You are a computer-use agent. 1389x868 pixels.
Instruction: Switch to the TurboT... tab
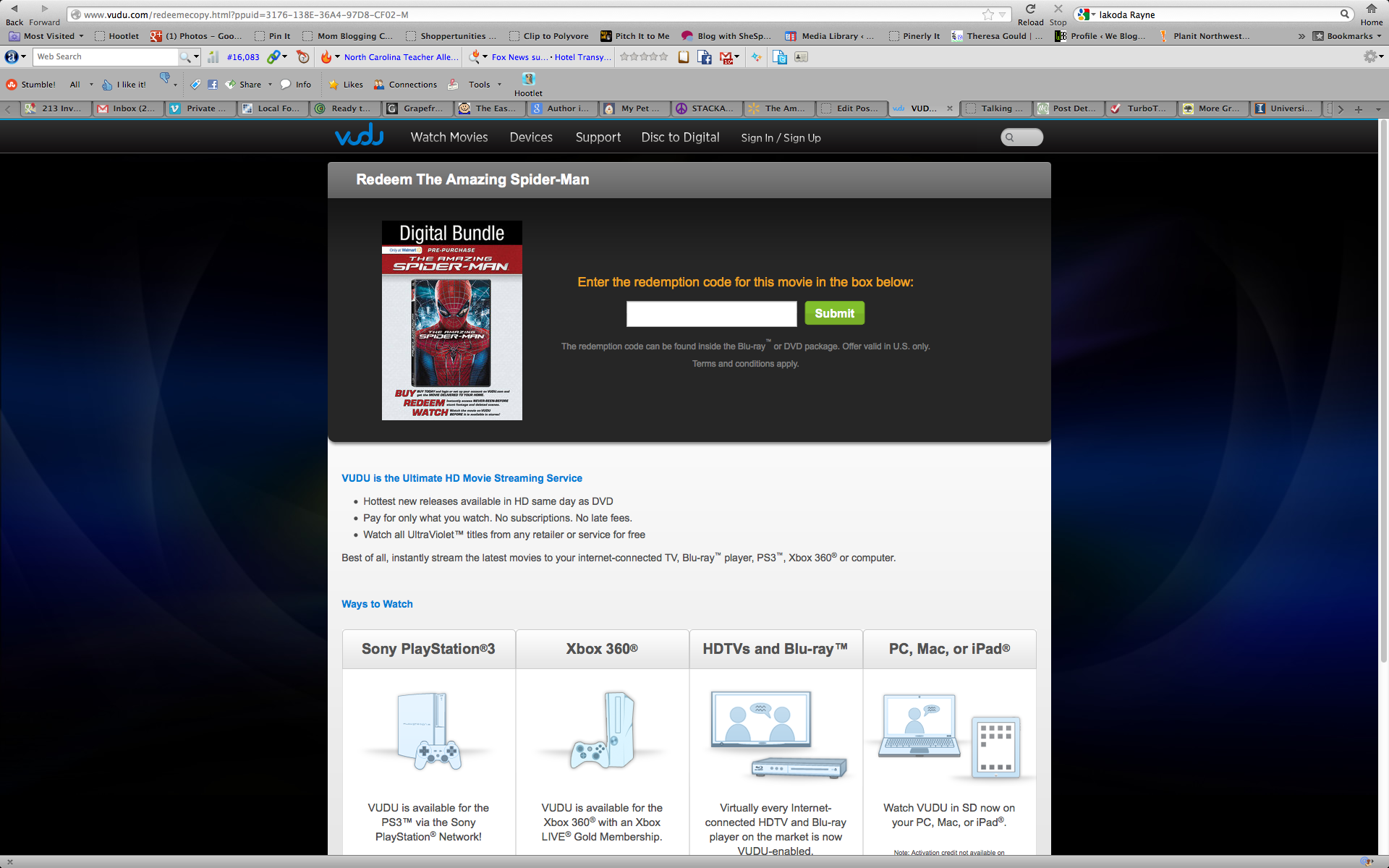(1140, 109)
